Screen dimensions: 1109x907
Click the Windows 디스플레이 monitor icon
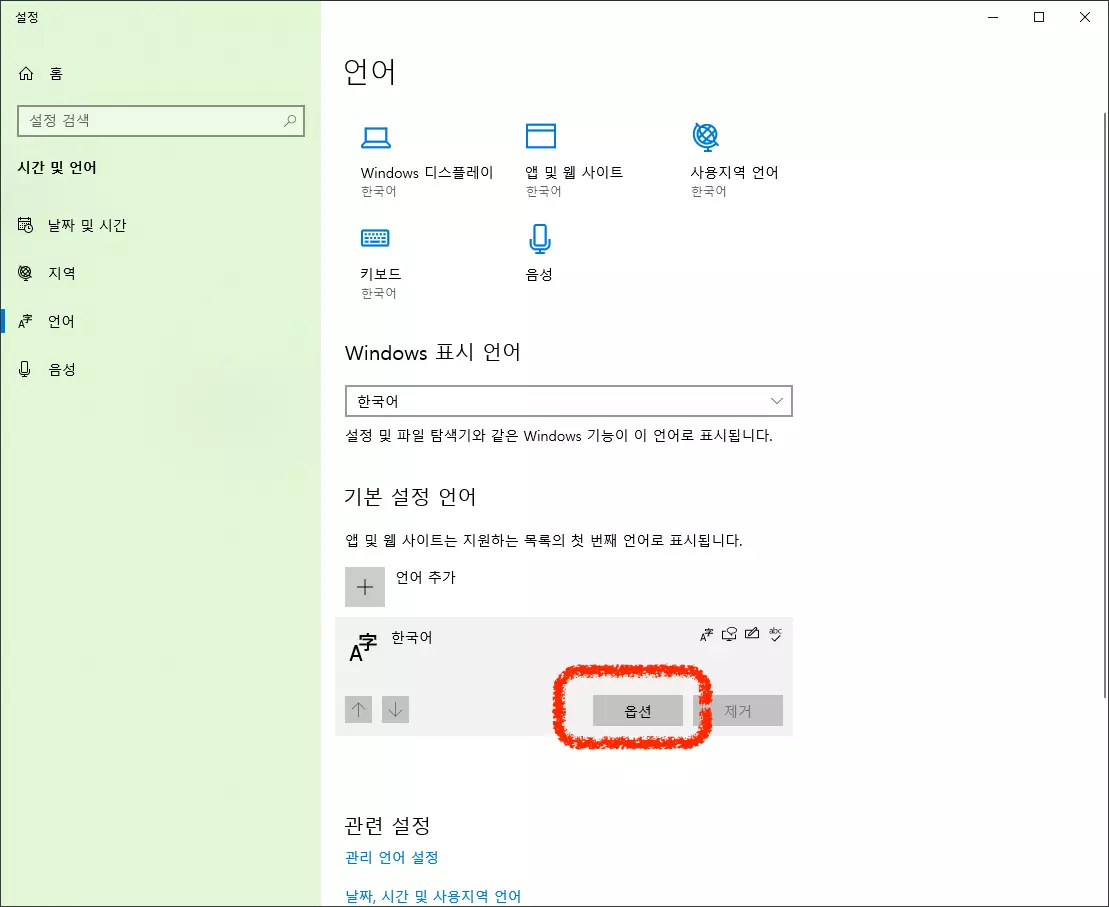coord(375,135)
